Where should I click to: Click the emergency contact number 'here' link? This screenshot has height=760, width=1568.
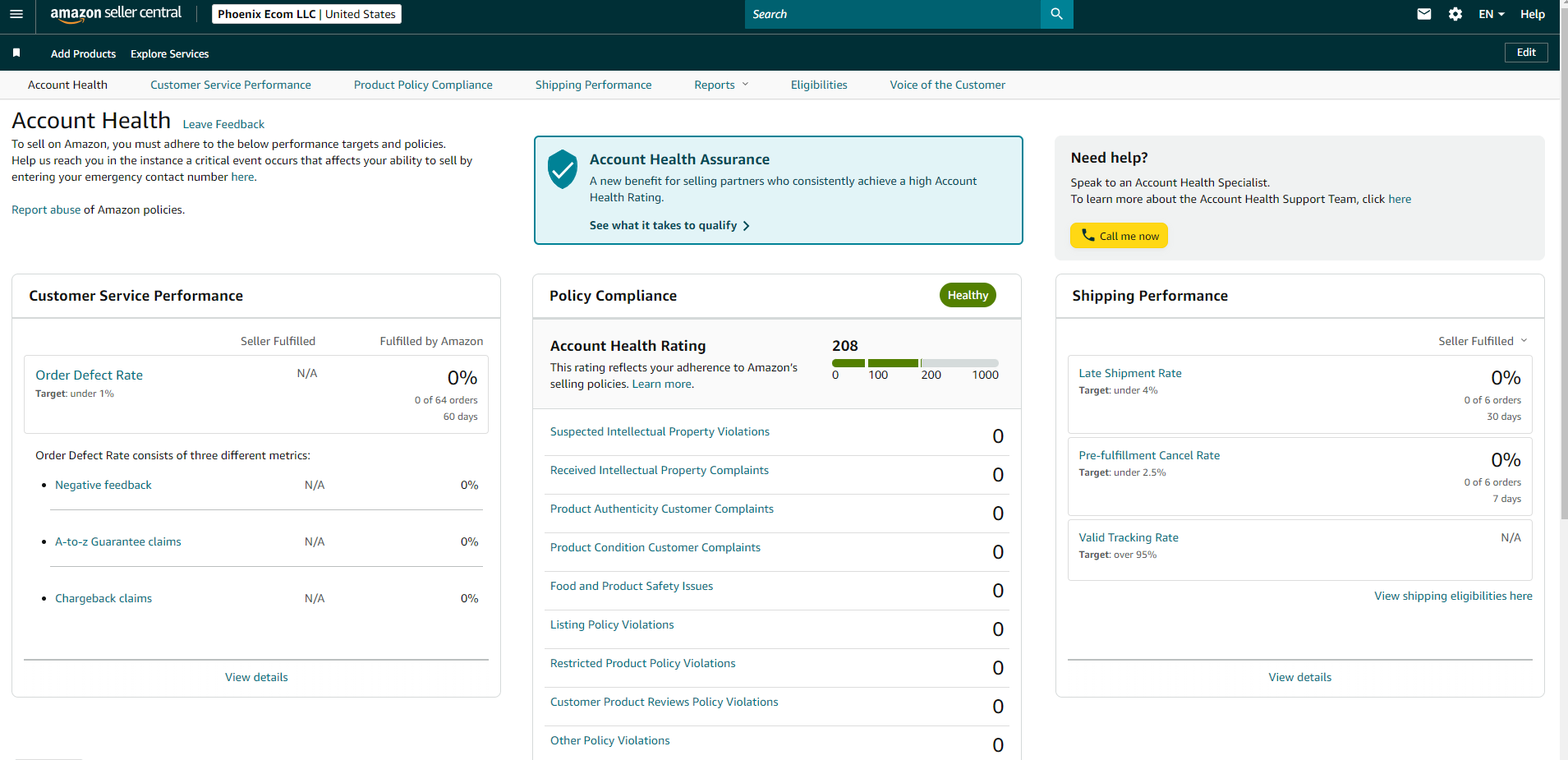(242, 177)
